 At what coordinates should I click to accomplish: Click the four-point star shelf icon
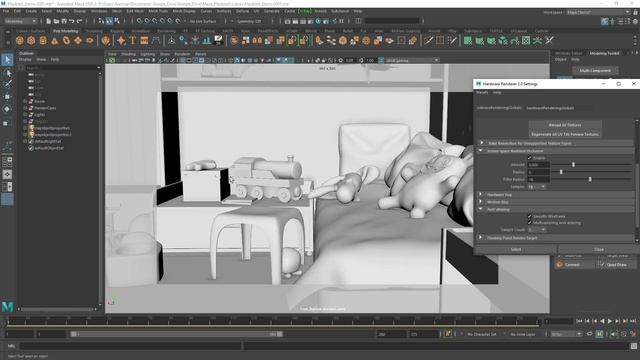tap(121, 40)
